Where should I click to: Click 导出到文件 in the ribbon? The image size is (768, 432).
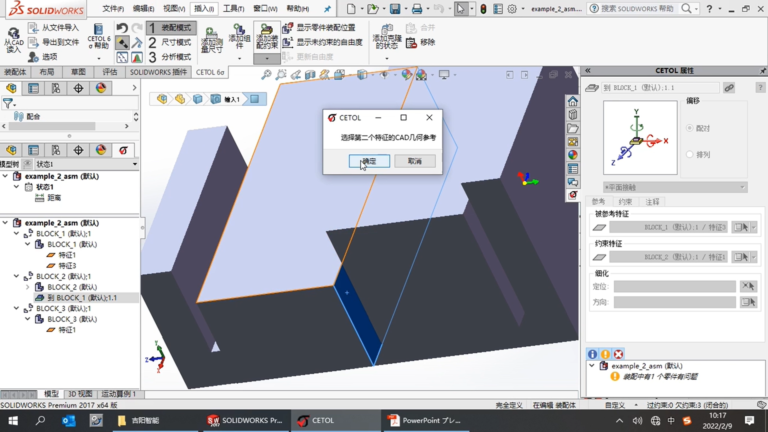click(53, 42)
